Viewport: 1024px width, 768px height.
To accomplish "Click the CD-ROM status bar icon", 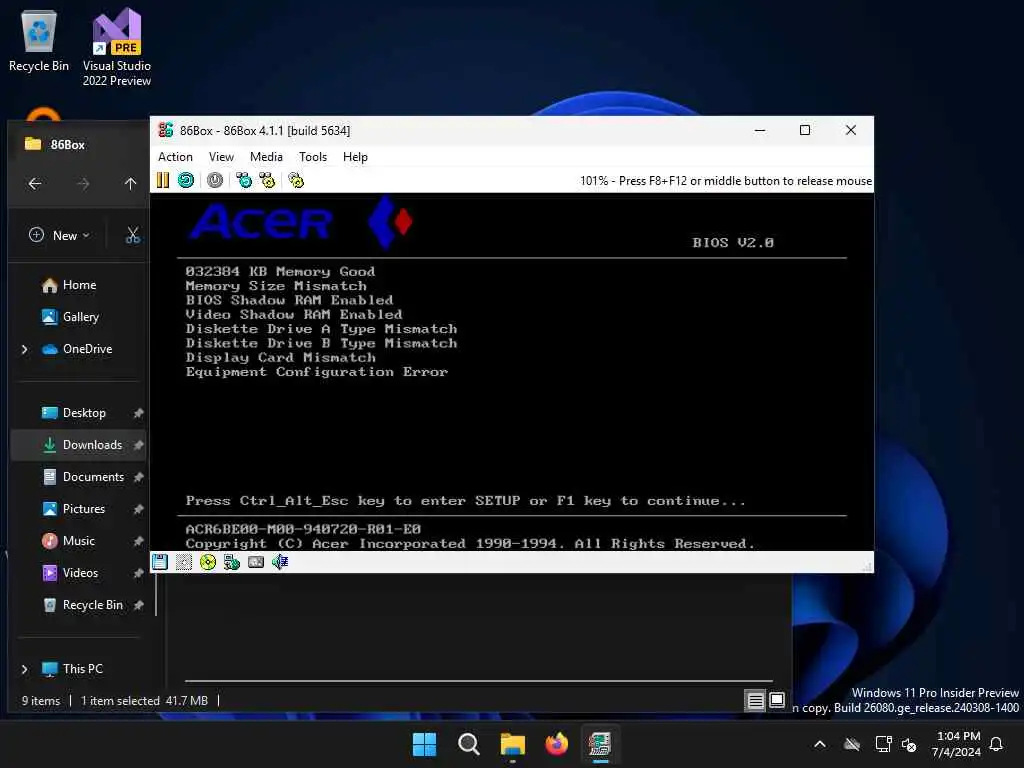I will [x=208, y=562].
